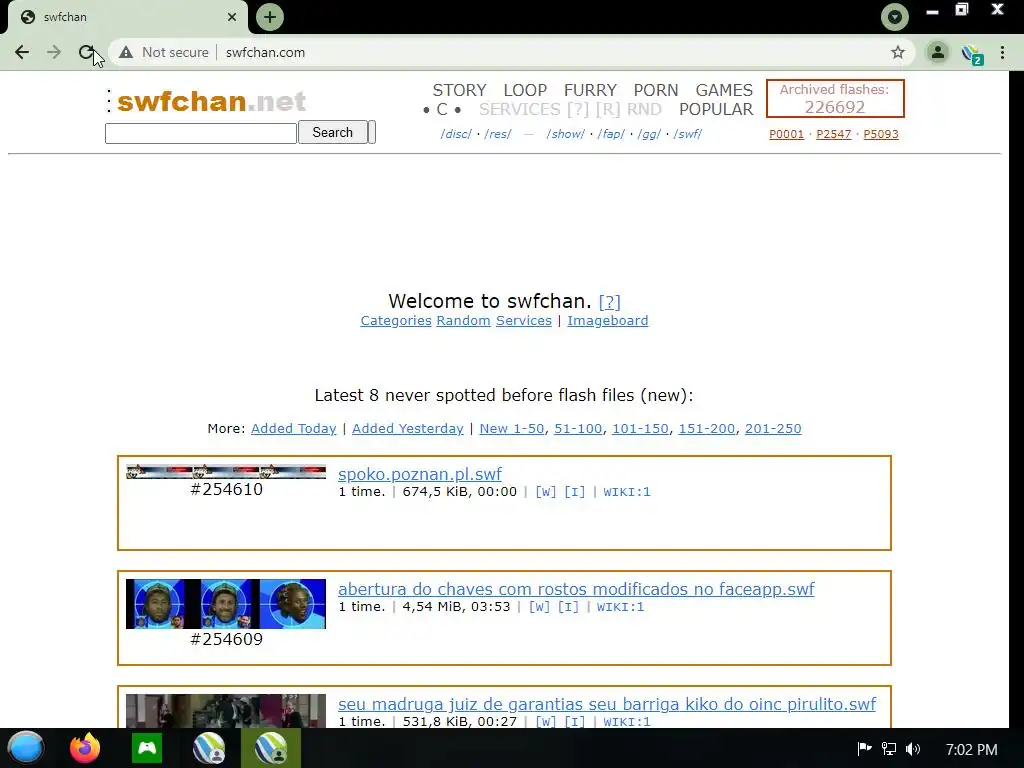The height and width of the screenshot is (768, 1024).
Task: Click the swfchan.net logo
Action: 211,101
